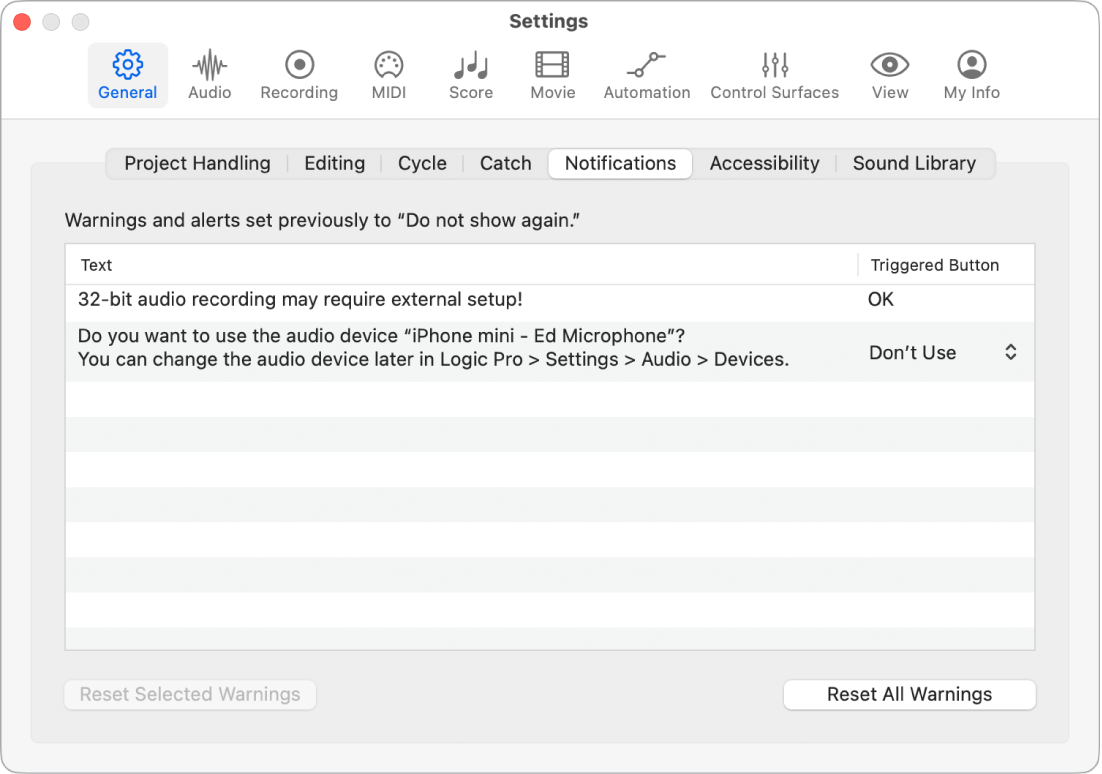Click the Reset Selected Warnings button
This screenshot has height=774, width=1102.
click(x=189, y=694)
